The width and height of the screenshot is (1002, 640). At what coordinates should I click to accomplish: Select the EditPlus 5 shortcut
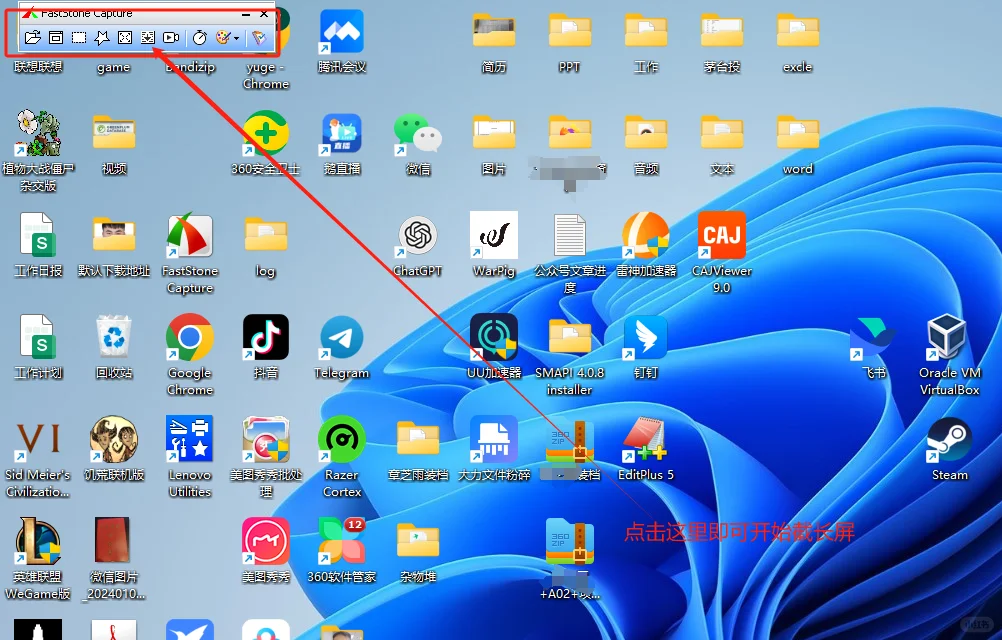(646, 450)
